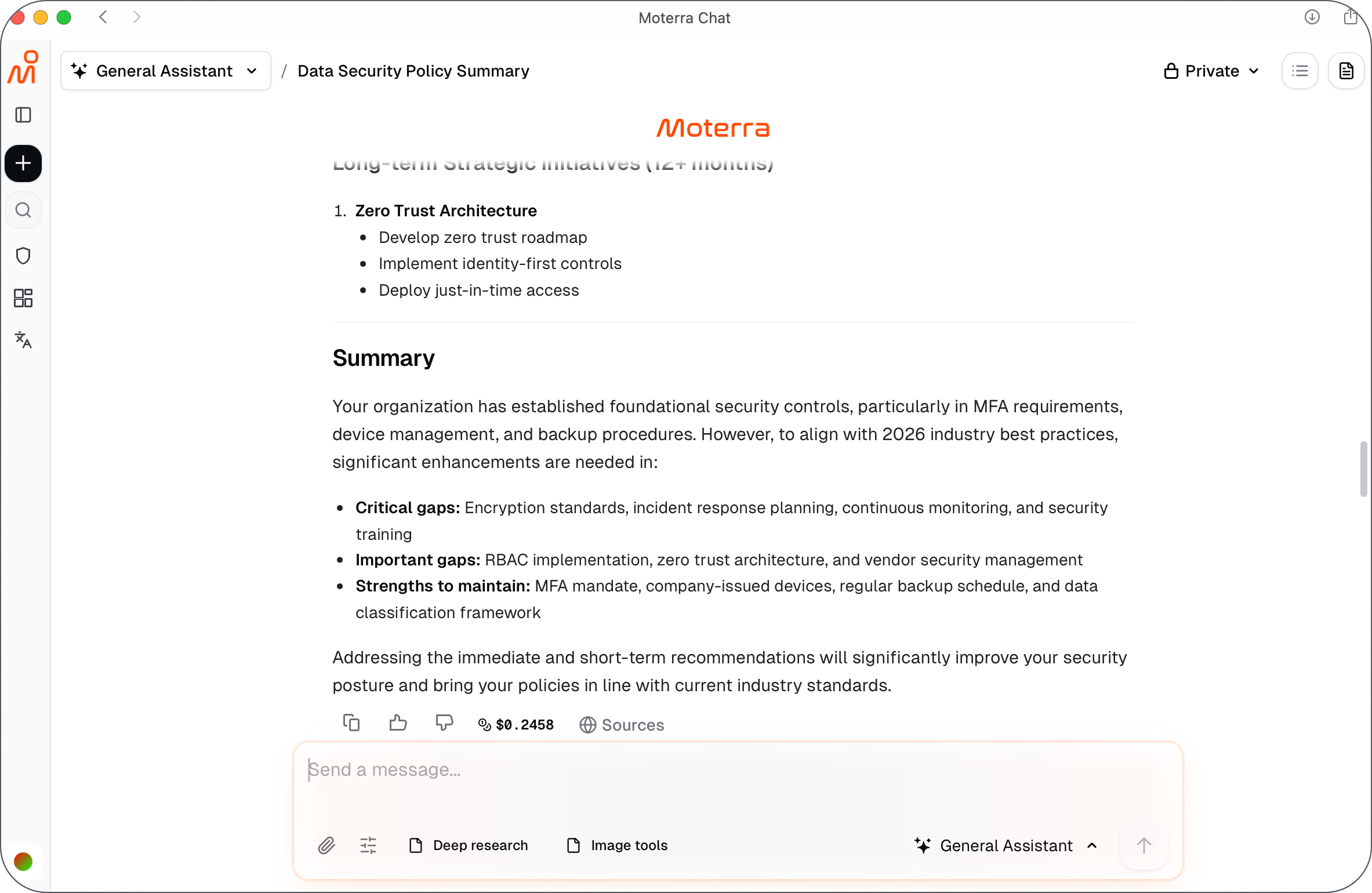Viewport: 1372px width, 893px height.
Task: Open the translate tool icon
Action: click(23, 340)
